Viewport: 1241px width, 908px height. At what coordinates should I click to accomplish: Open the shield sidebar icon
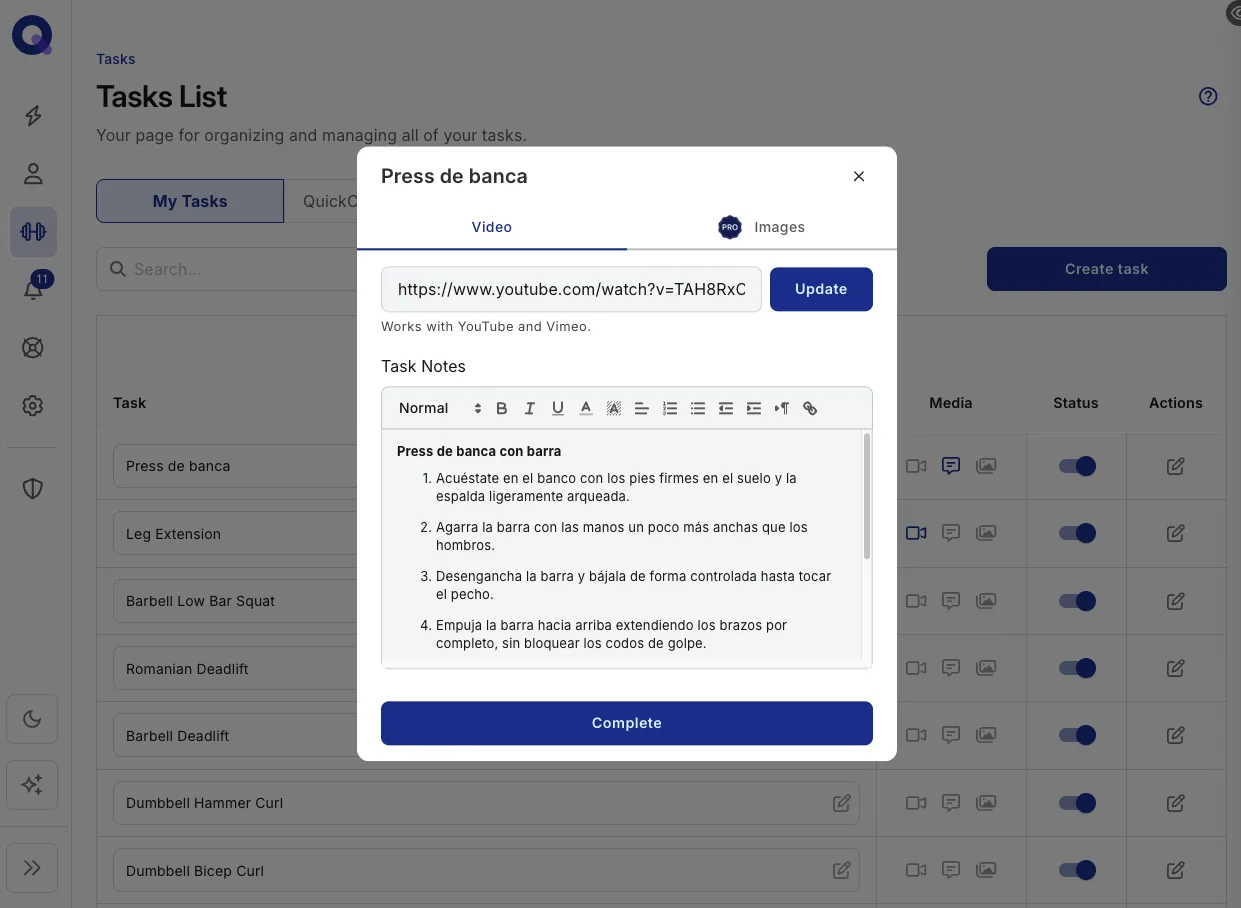[33, 488]
